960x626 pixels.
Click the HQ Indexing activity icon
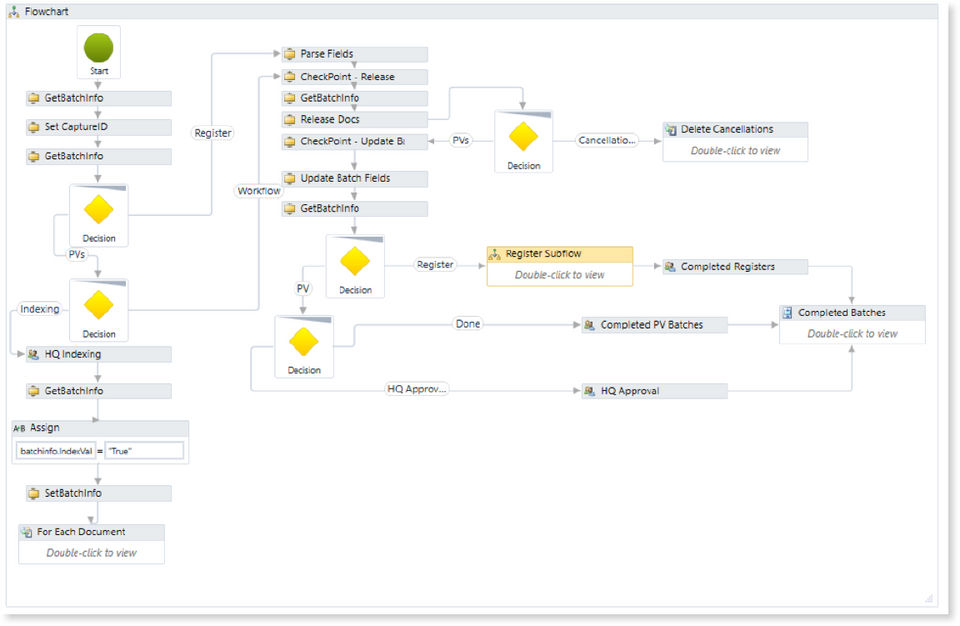point(34,354)
